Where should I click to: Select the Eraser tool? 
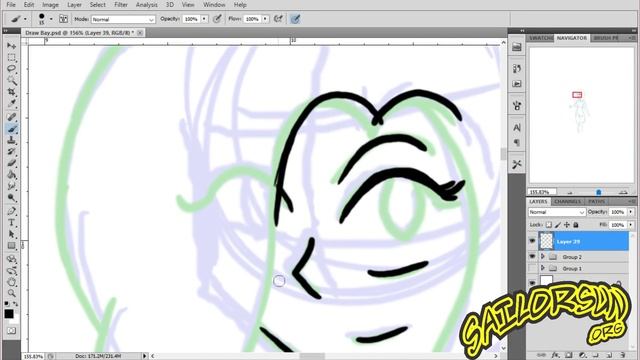tap(11, 163)
